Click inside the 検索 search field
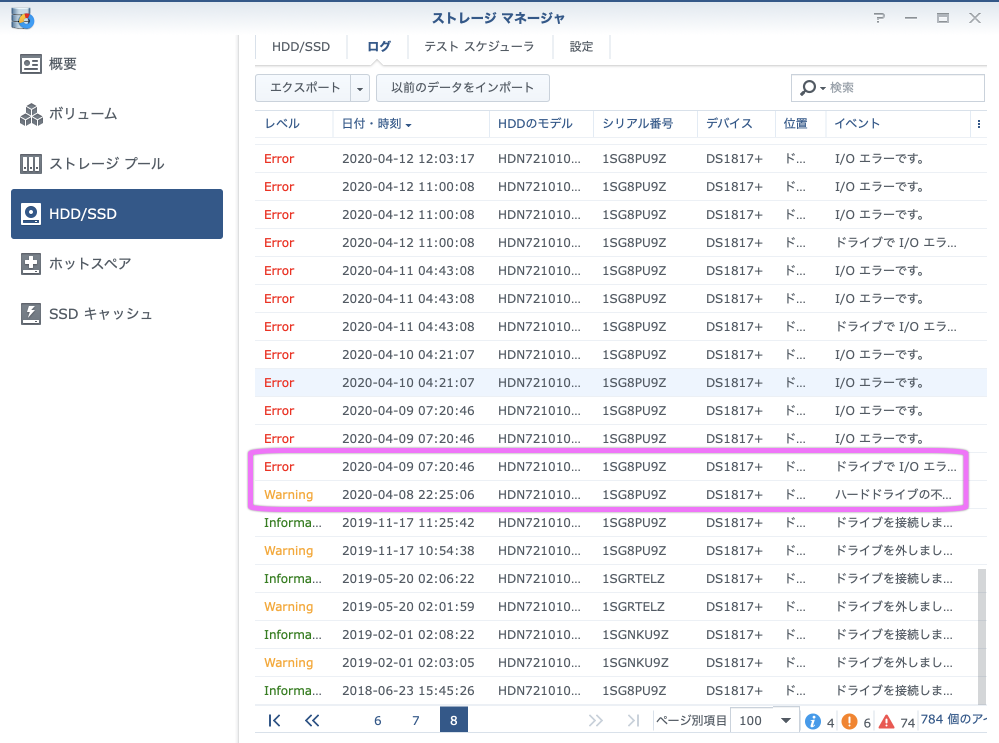Viewport: 999px width, 743px height. [x=900, y=88]
